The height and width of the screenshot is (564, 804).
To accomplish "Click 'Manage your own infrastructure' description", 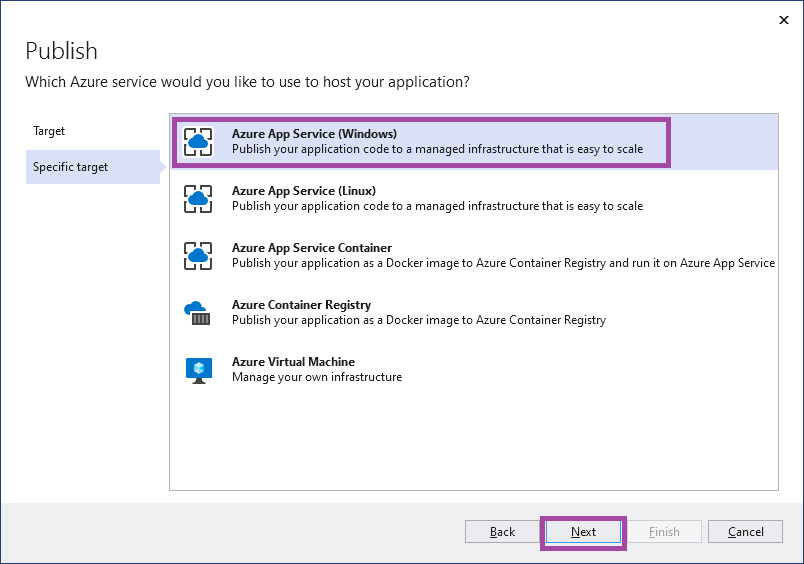I will [x=317, y=377].
